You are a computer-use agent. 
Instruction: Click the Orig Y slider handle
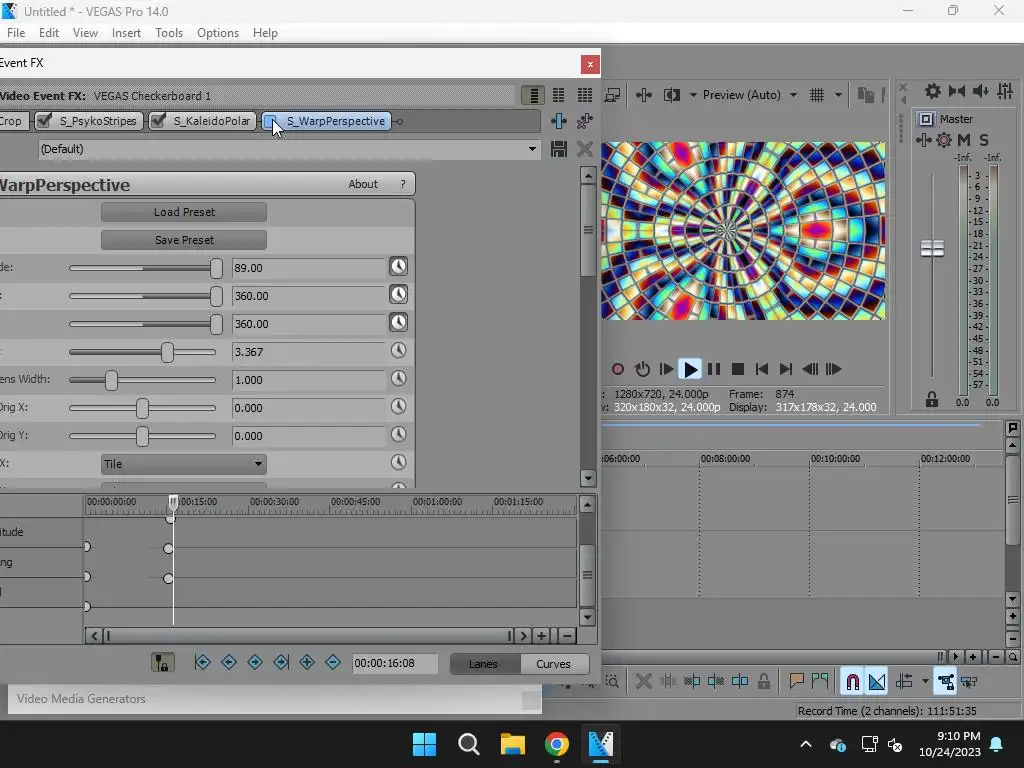click(142, 436)
